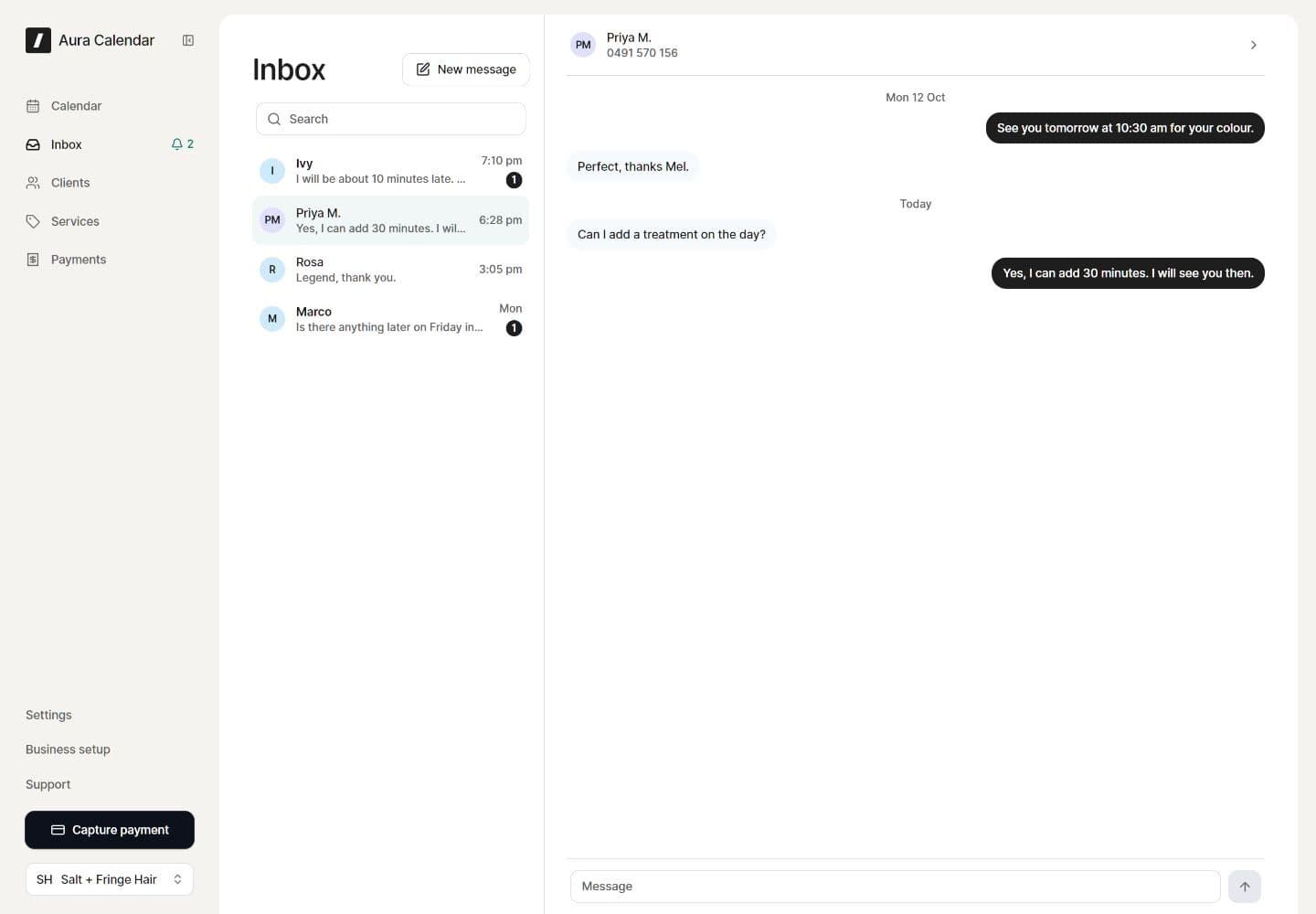This screenshot has height=914, width=1316.
Task: Click the New message button
Action: click(466, 69)
